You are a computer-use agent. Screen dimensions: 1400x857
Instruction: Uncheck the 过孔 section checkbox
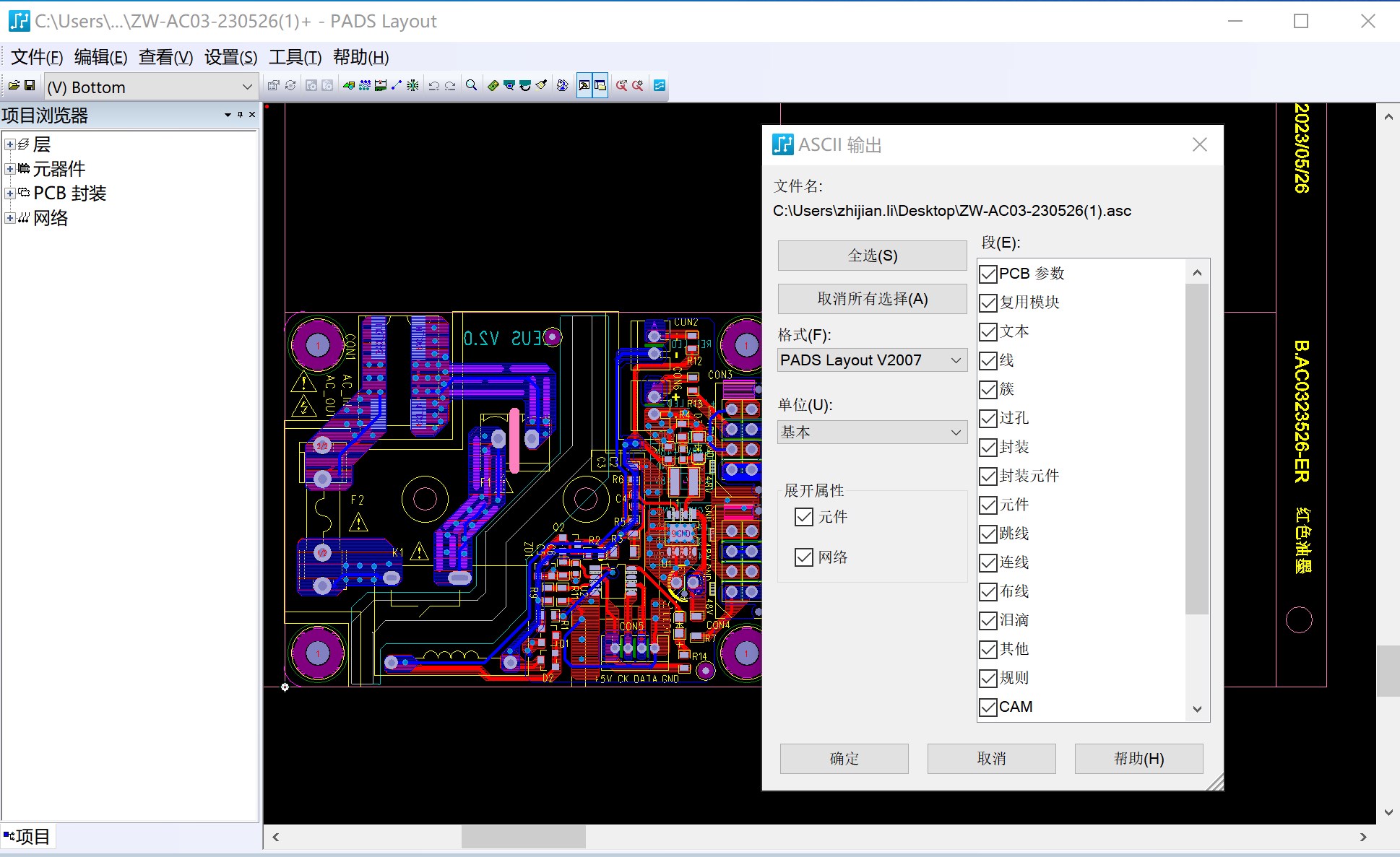click(x=988, y=419)
